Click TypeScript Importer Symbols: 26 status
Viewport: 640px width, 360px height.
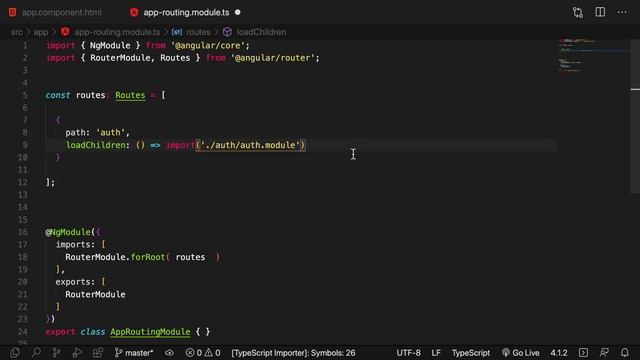click(293, 353)
